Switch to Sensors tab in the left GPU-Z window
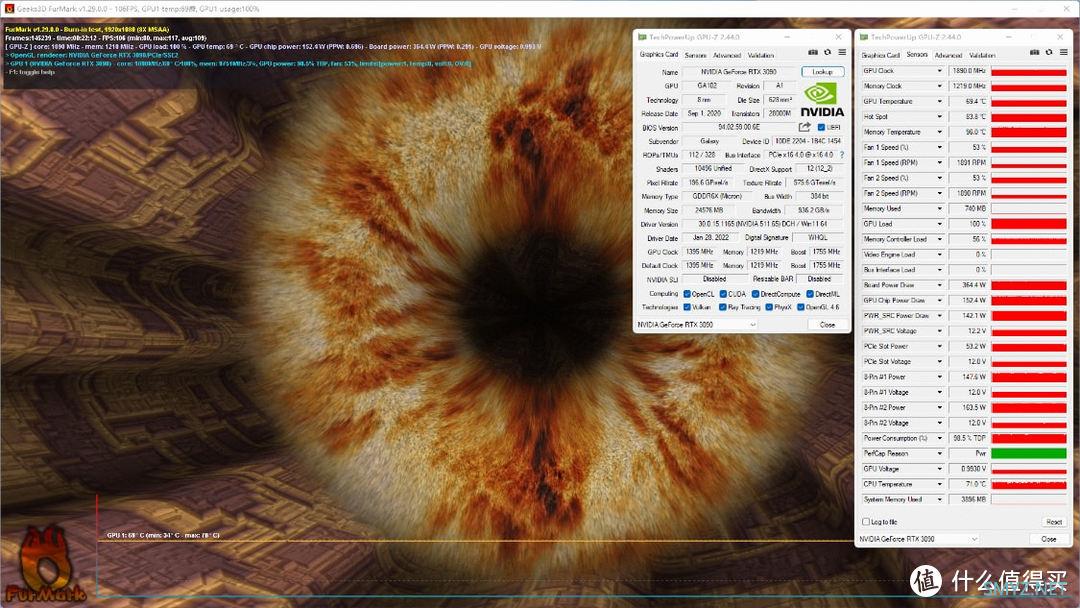Viewport: 1080px width, 608px height. click(696, 55)
